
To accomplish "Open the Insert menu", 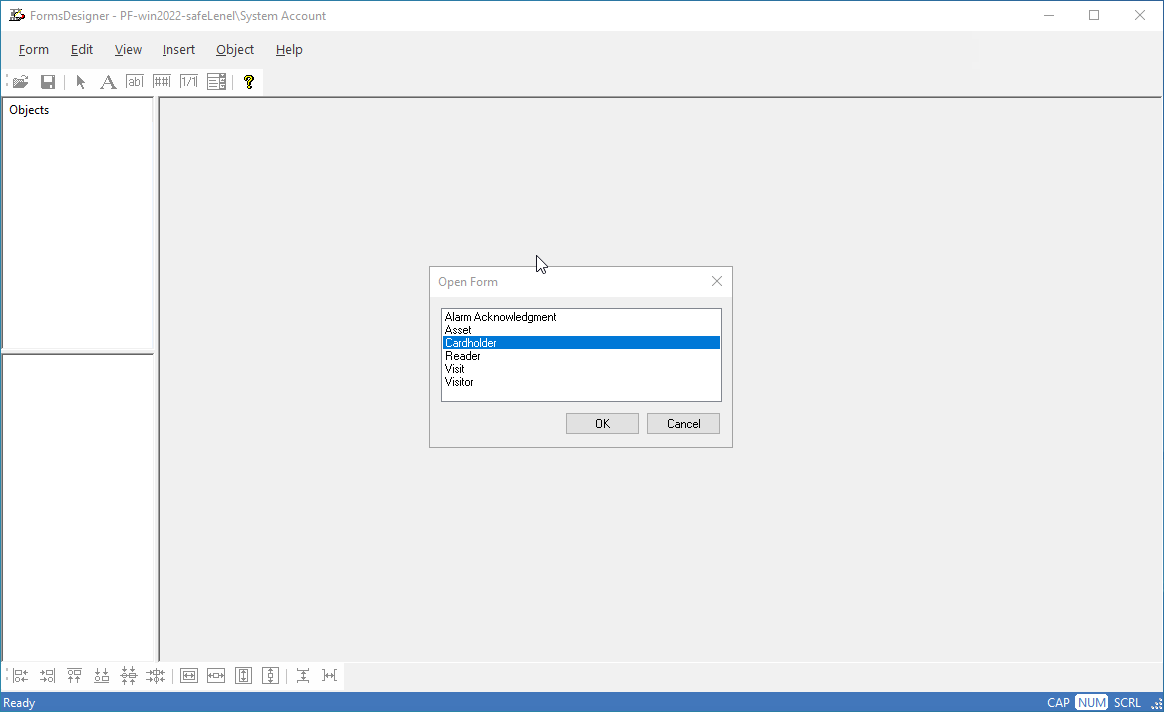I will (x=179, y=50).
